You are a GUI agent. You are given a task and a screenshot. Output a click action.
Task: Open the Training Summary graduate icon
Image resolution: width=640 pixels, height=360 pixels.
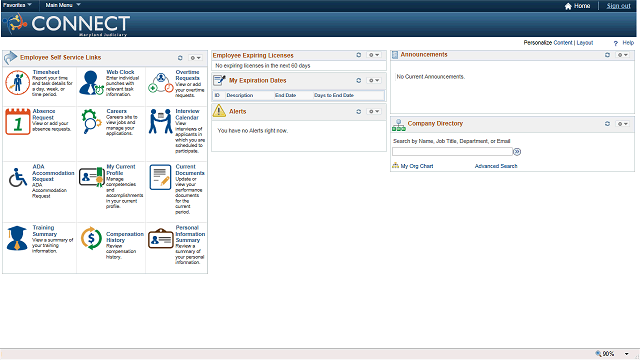[x=17, y=238]
